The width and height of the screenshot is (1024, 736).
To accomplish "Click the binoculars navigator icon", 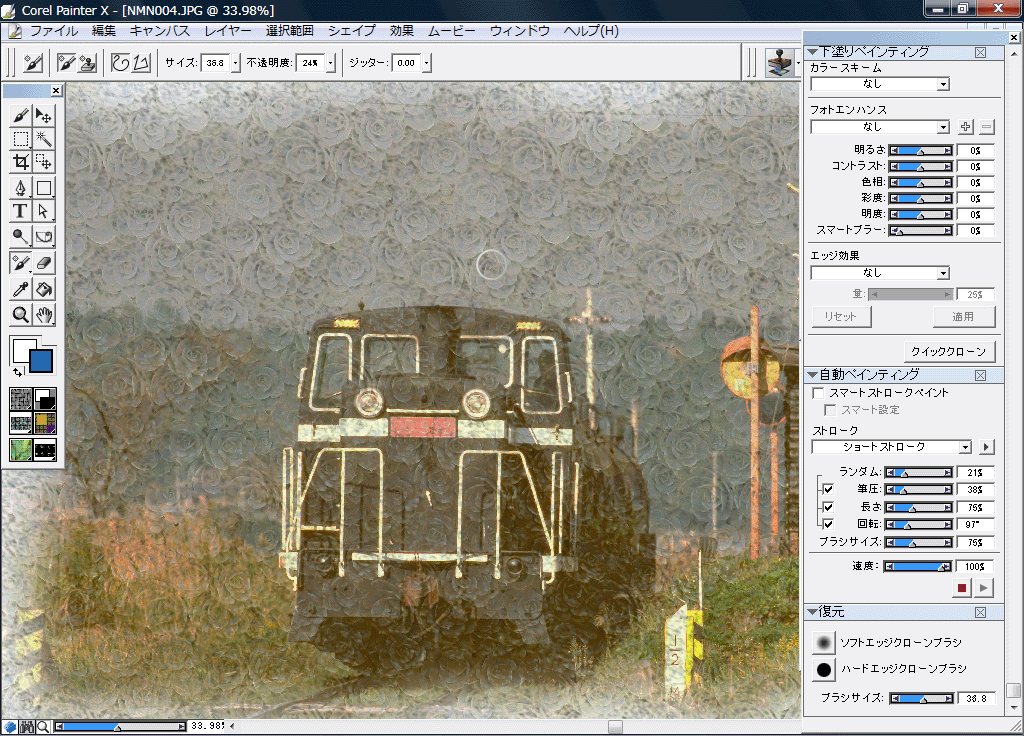I will point(27,726).
